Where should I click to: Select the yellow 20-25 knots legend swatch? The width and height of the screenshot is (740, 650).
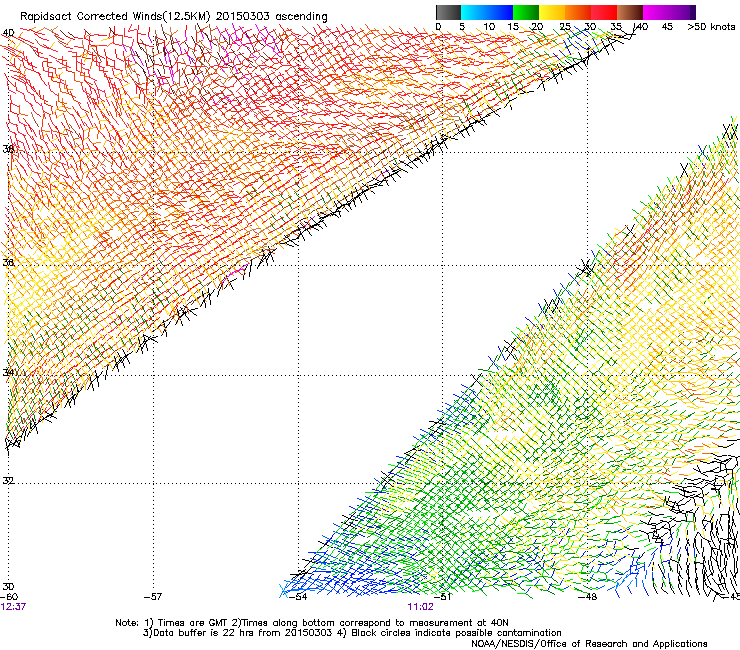click(x=552, y=12)
